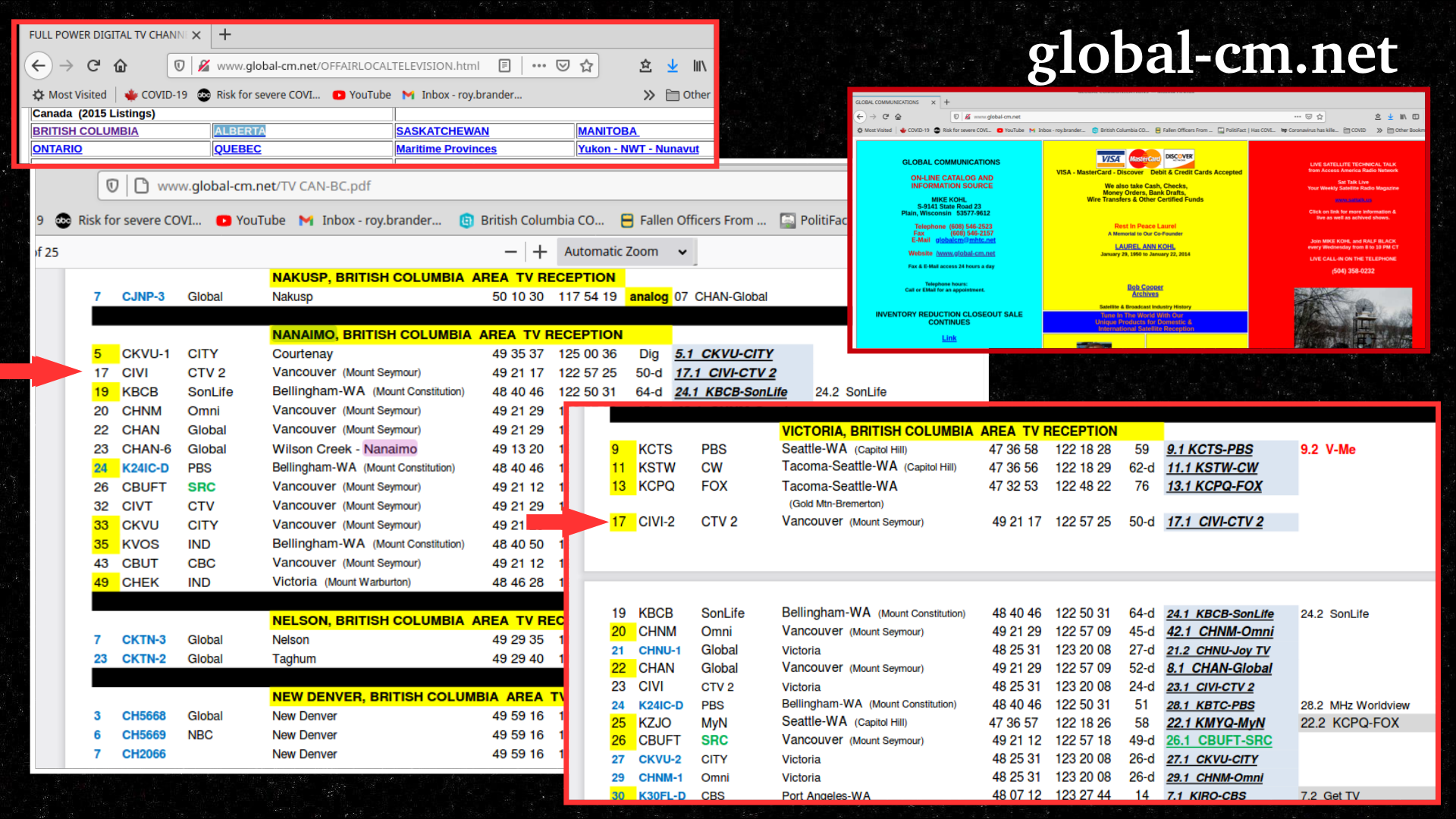Viewport: 1456px width, 819px height.
Task: Click the PDF zoom in plus button
Action: (540, 252)
